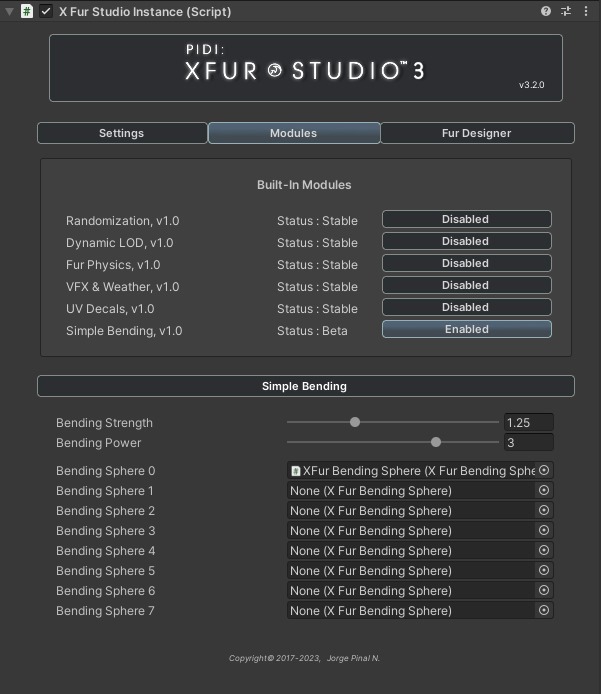Open object picker for Bending Sphere 7
This screenshot has width=601, height=694.
544,610
